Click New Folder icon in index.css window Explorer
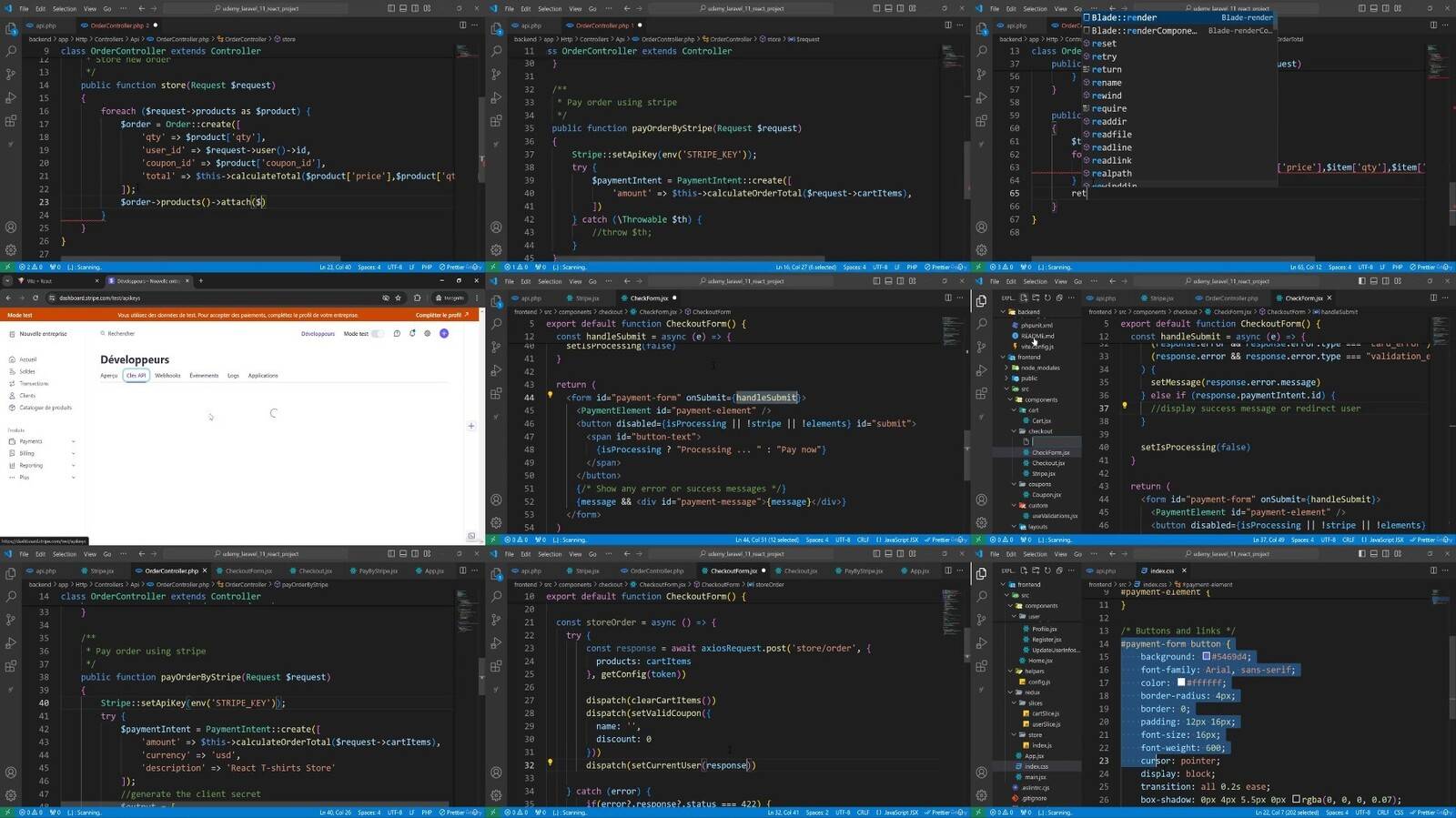This screenshot has height=818, width=1456. 1036,571
